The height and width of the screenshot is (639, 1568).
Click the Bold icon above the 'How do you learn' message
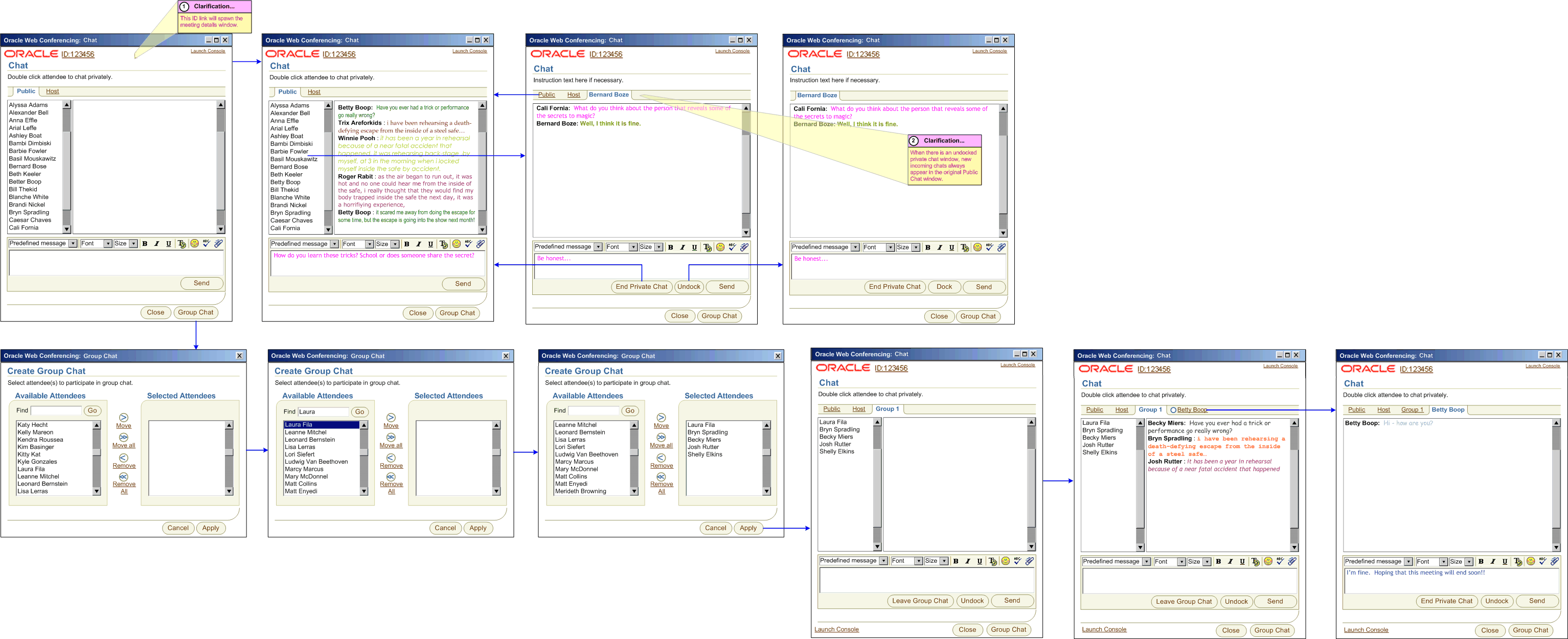pos(406,244)
